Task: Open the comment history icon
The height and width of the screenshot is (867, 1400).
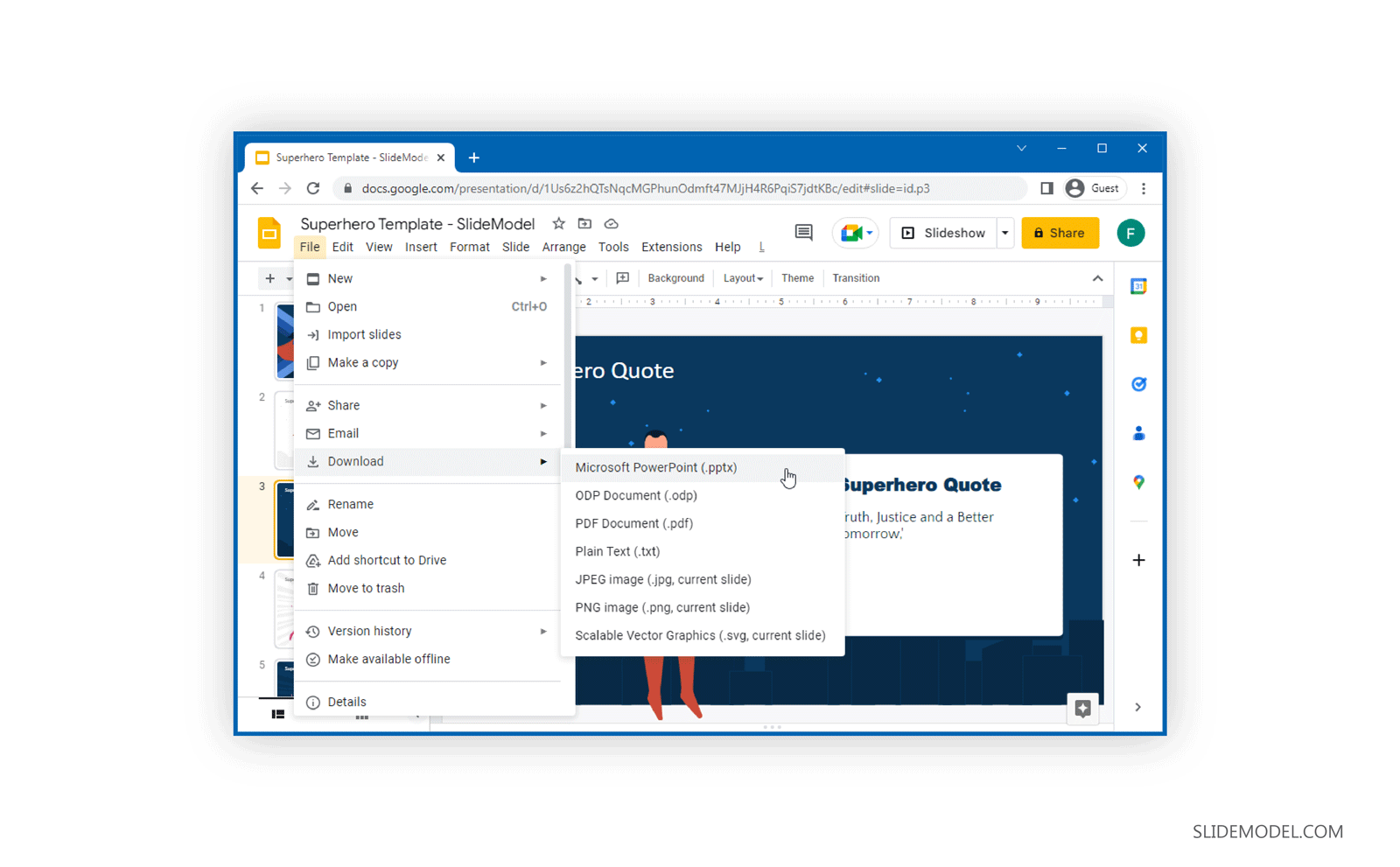Action: (803, 232)
